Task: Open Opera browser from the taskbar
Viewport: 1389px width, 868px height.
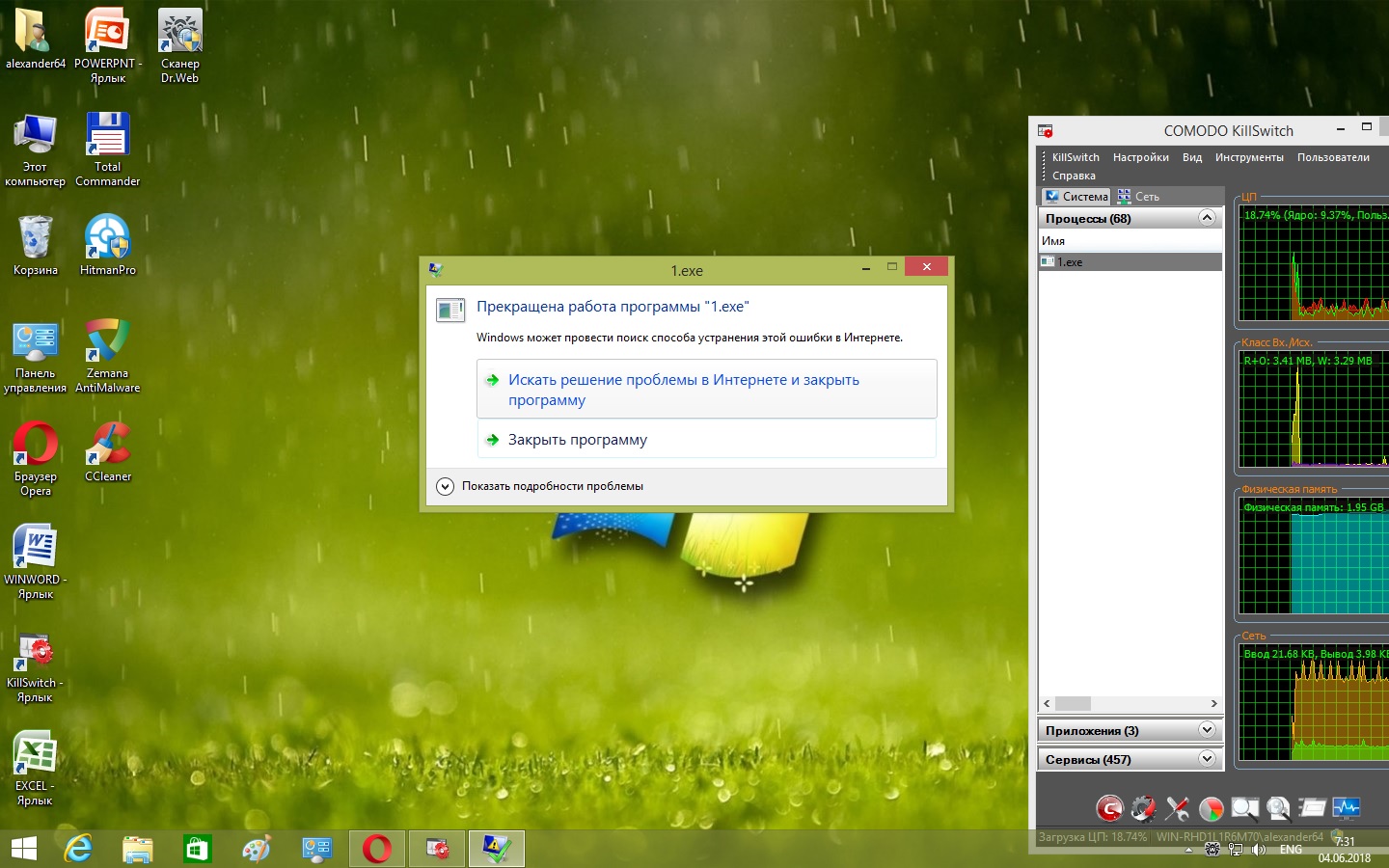Action: point(377,849)
